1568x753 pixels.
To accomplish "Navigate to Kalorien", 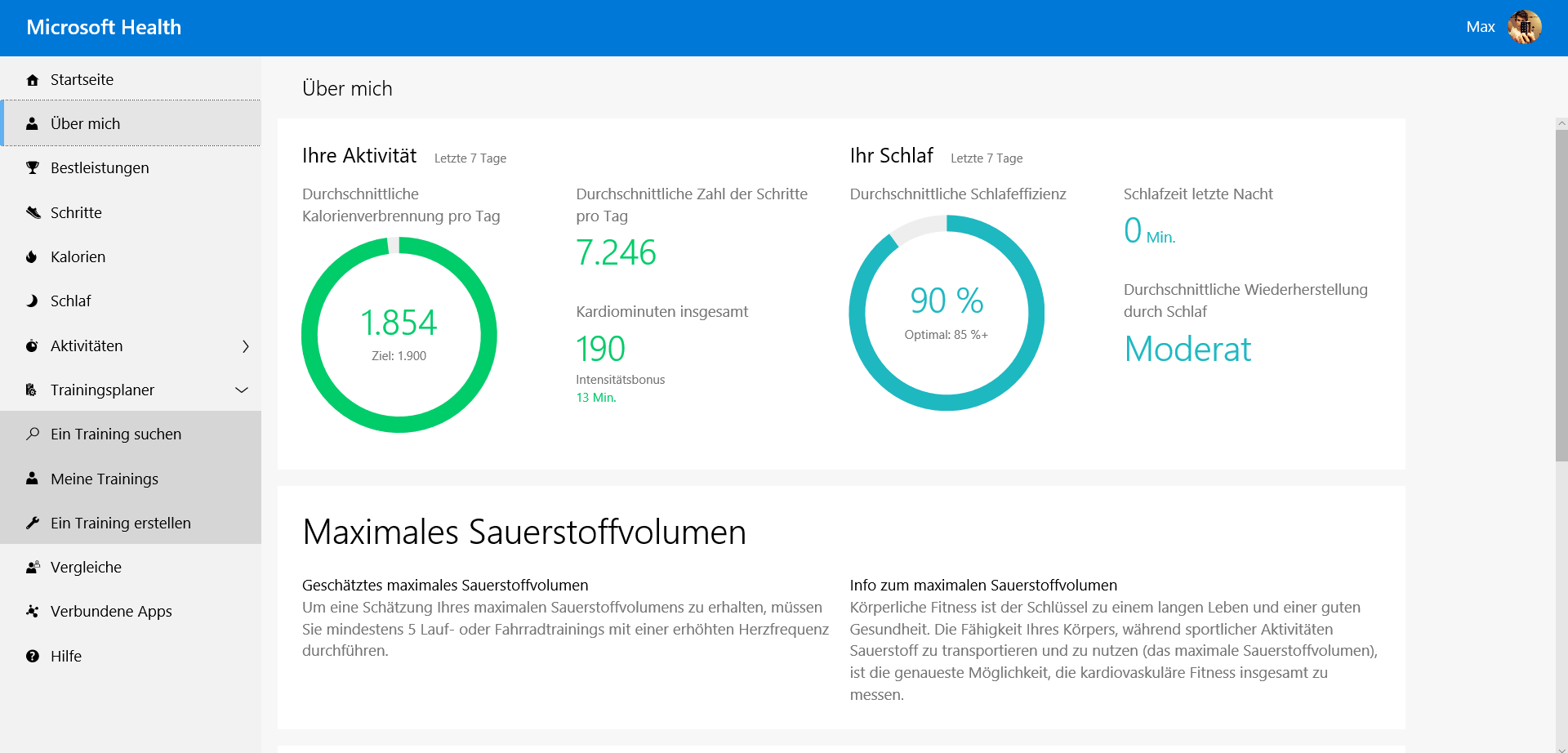I will 131,256.
